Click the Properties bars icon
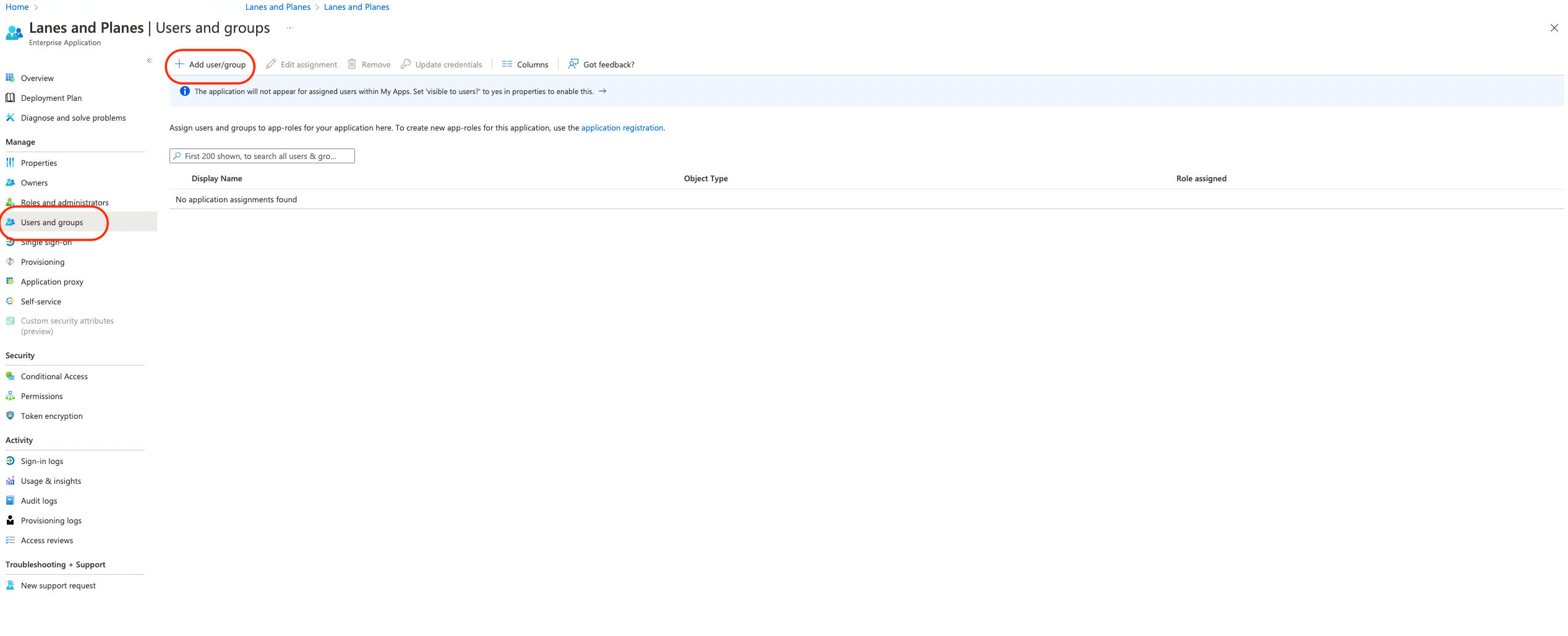 10,163
